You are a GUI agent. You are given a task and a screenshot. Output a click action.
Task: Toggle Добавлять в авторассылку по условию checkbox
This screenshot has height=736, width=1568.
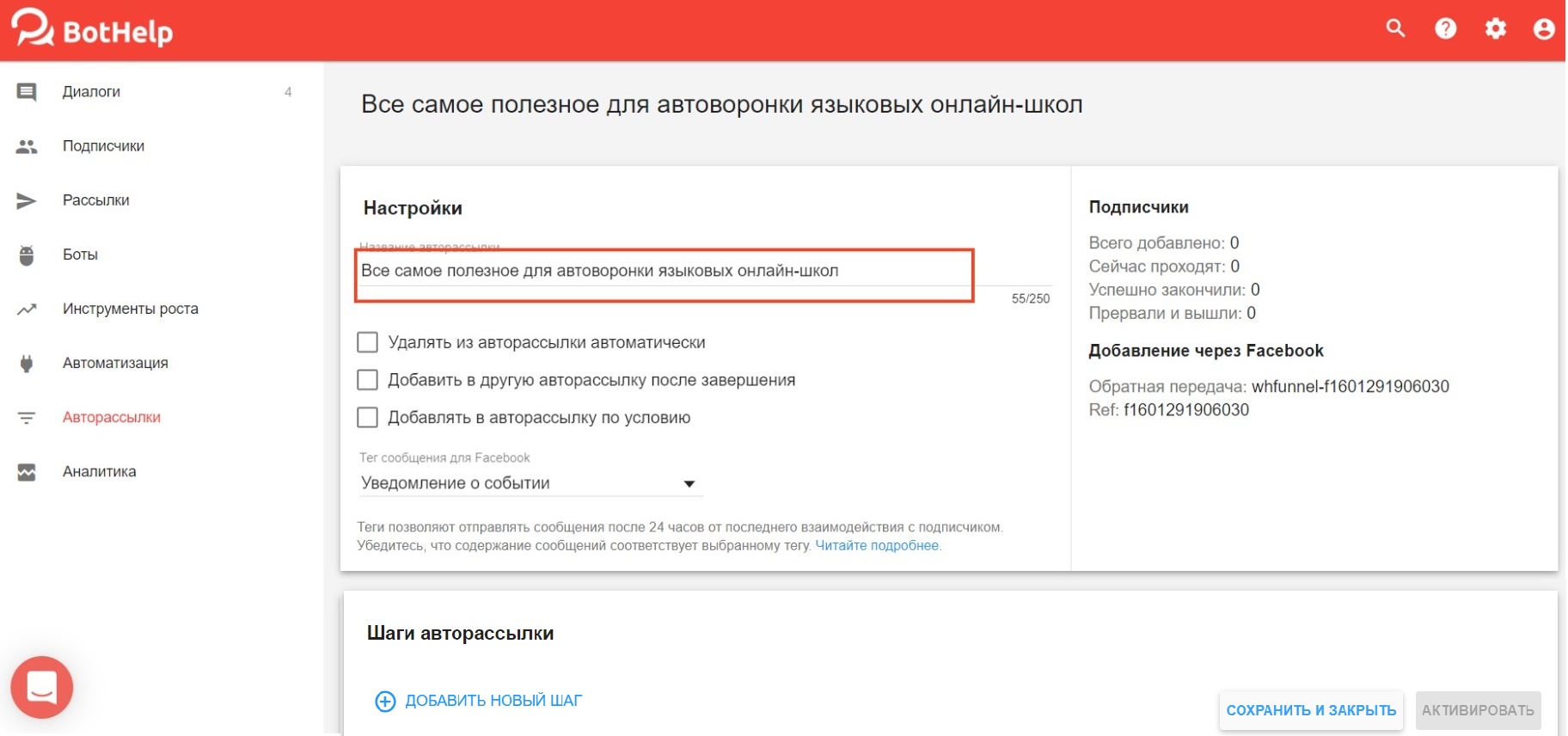368,418
